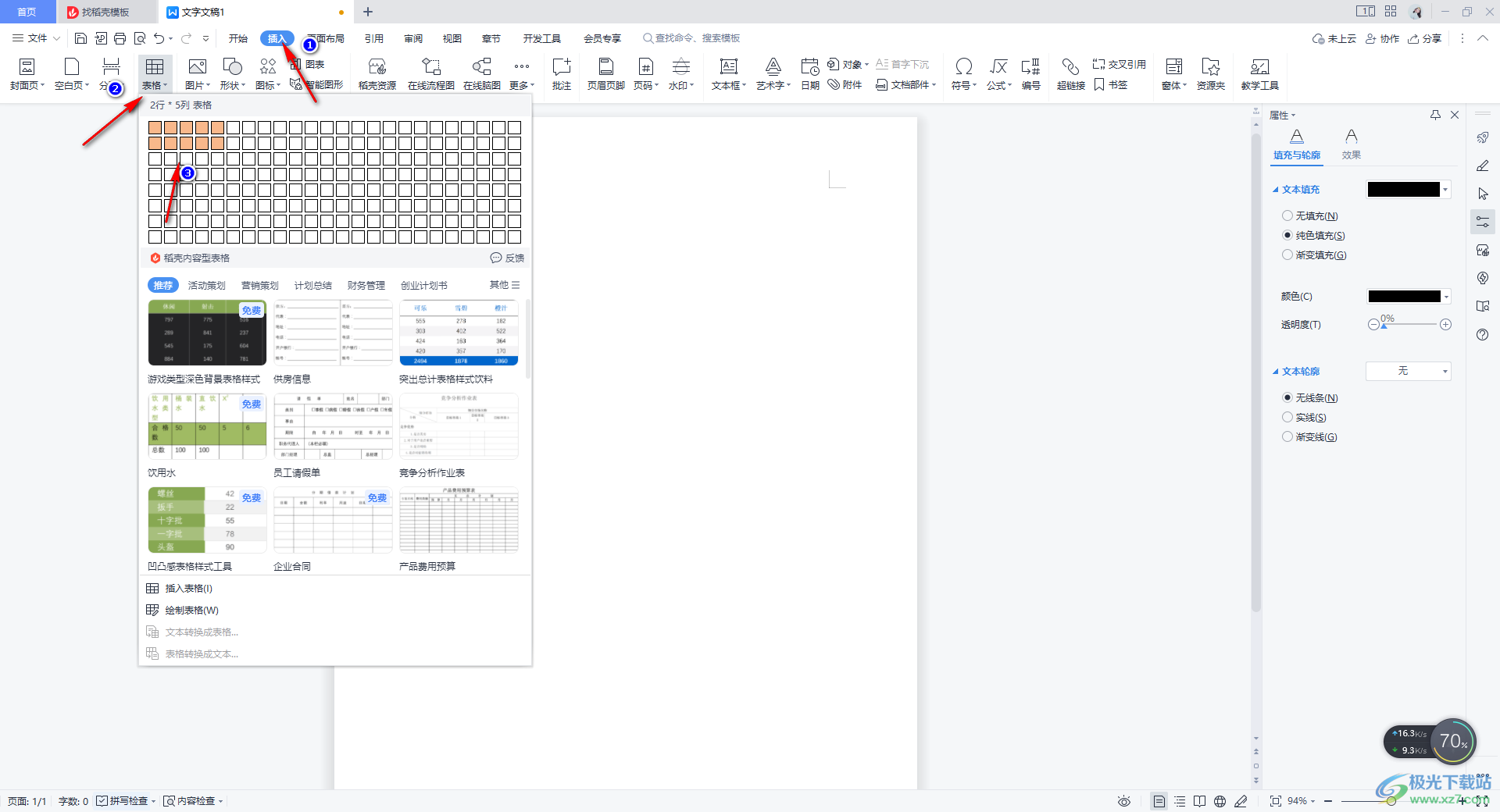Click the Undo arrow icon

click(159, 38)
